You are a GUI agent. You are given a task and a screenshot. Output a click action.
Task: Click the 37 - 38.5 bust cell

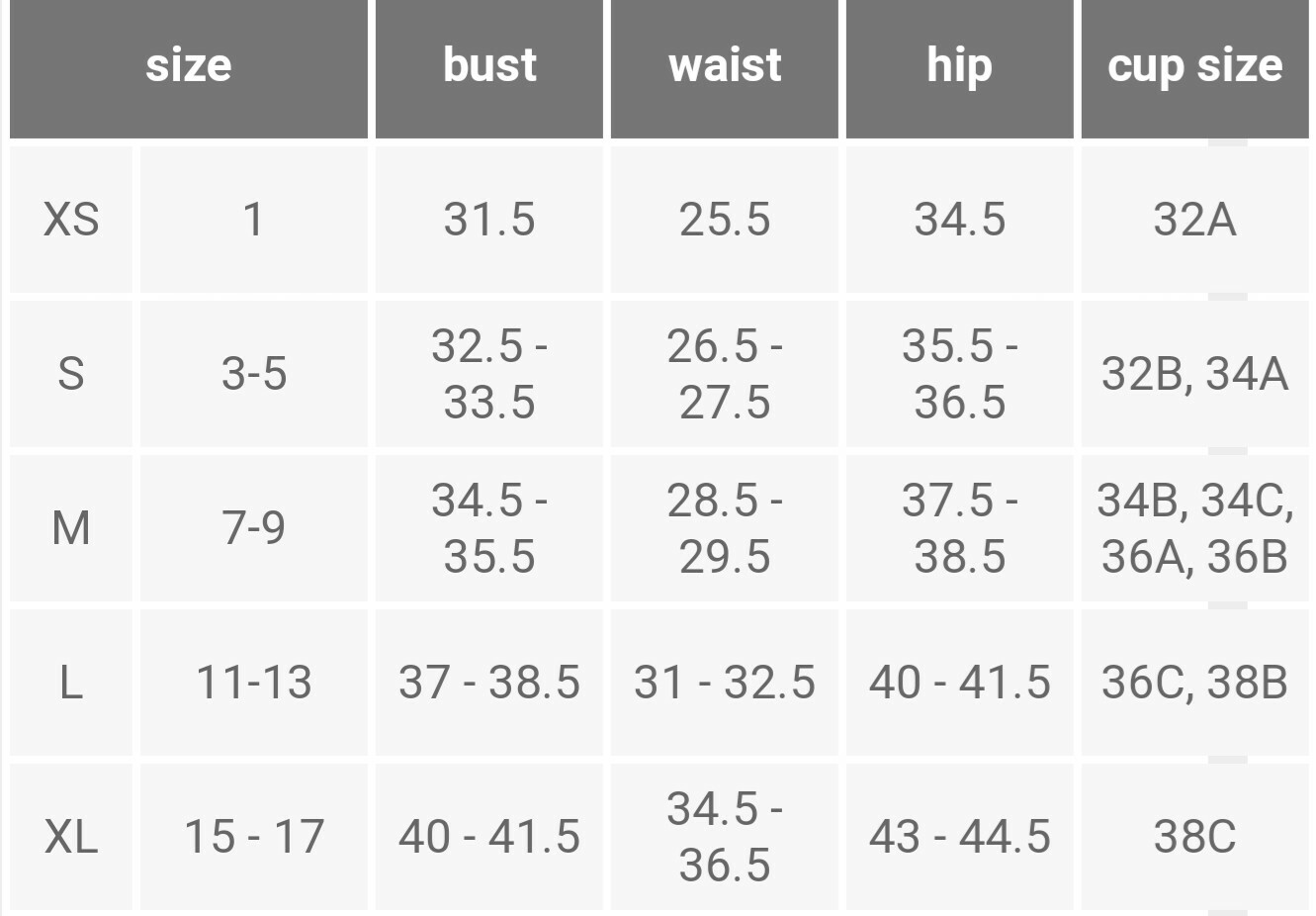tap(489, 682)
